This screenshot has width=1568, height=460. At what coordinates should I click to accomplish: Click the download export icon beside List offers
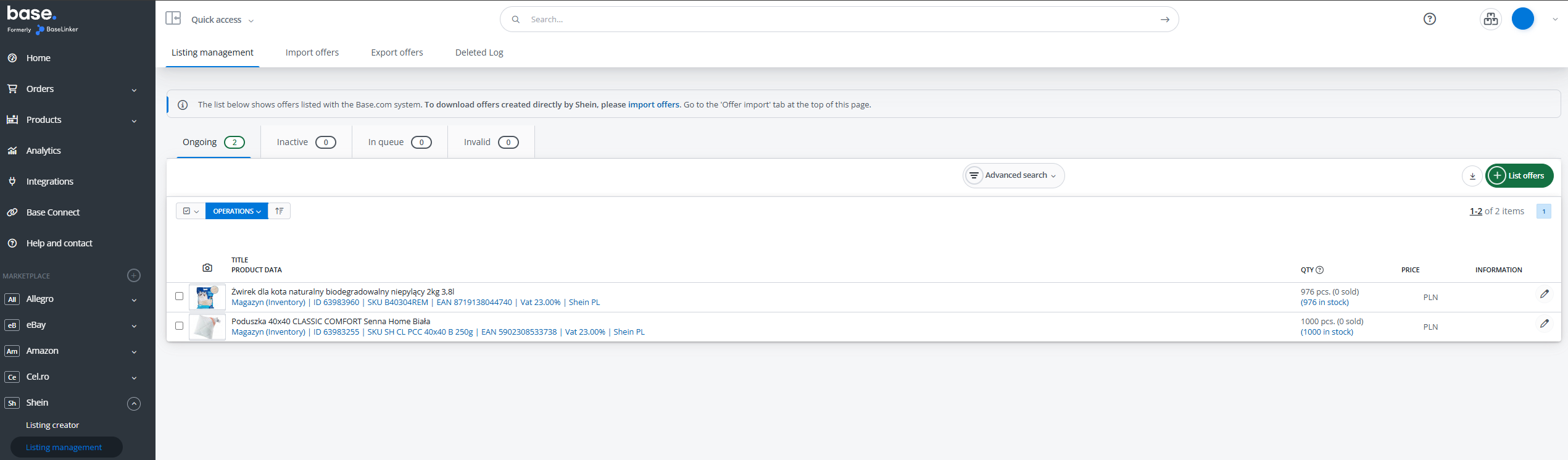point(1472,176)
